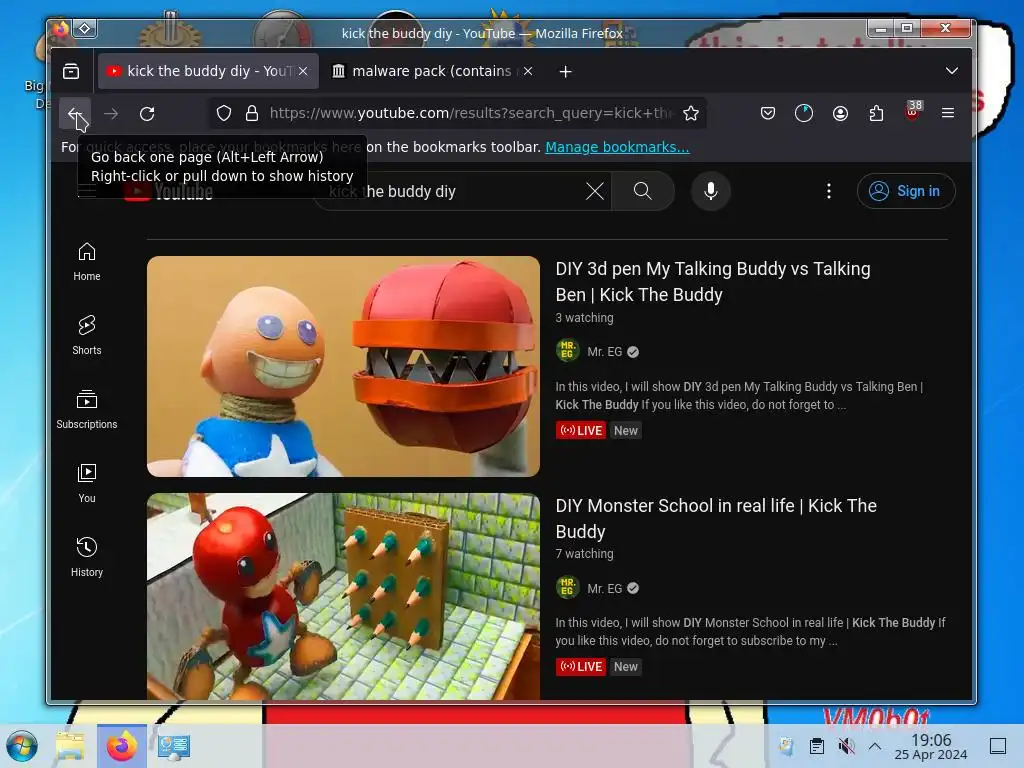Click the '3 watching' text

click(584, 318)
